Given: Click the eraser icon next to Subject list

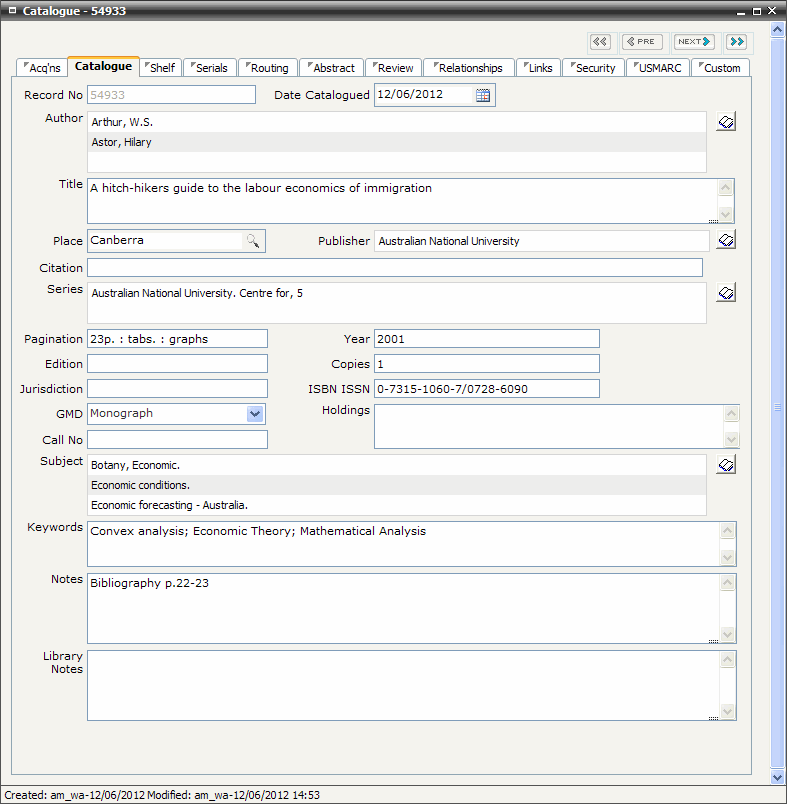Looking at the screenshot, I should pos(726,465).
